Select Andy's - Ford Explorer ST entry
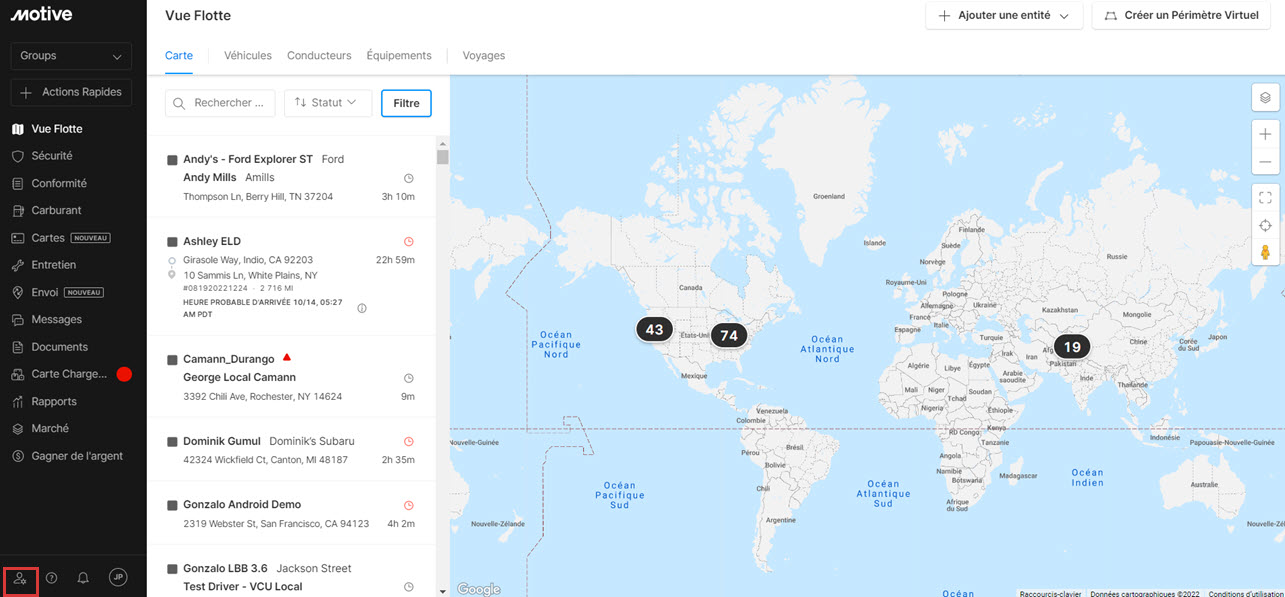 click(291, 177)
